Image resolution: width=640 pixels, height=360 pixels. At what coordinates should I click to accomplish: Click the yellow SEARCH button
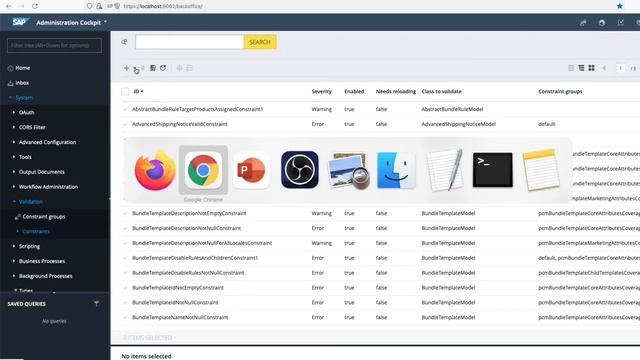[260, 42]
